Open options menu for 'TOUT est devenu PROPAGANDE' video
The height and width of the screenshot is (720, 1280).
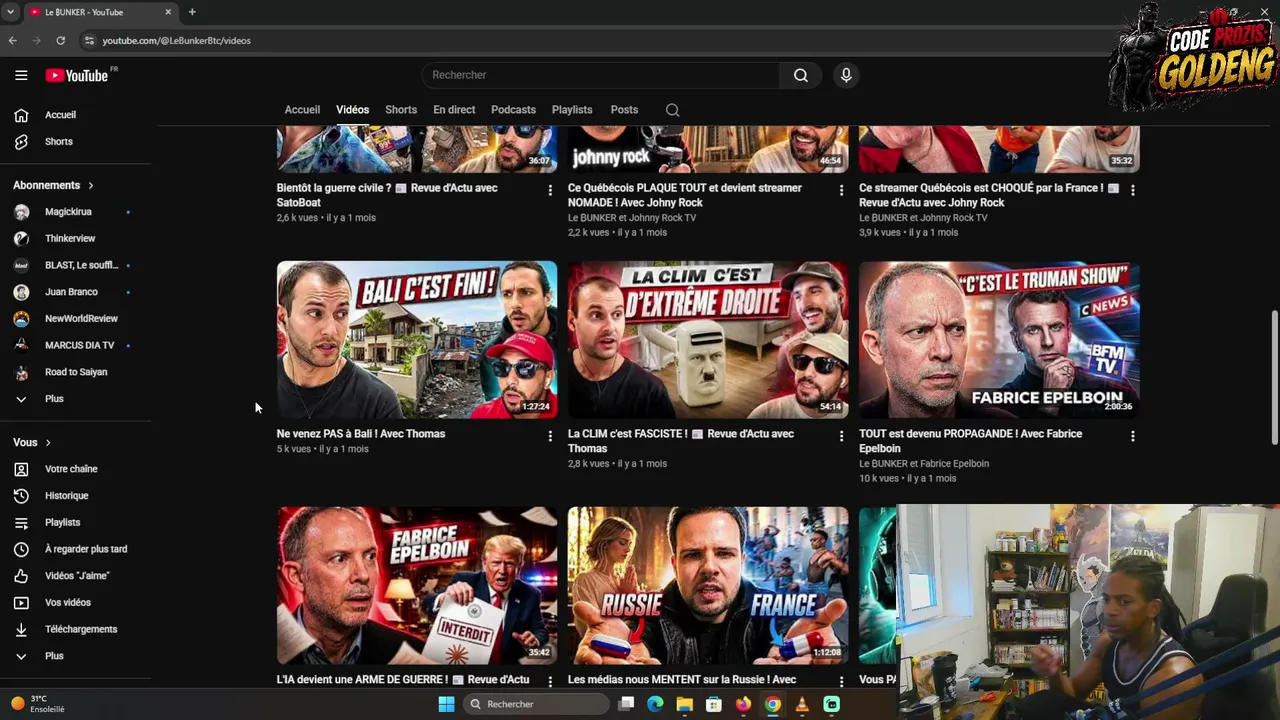point(1132,436)
